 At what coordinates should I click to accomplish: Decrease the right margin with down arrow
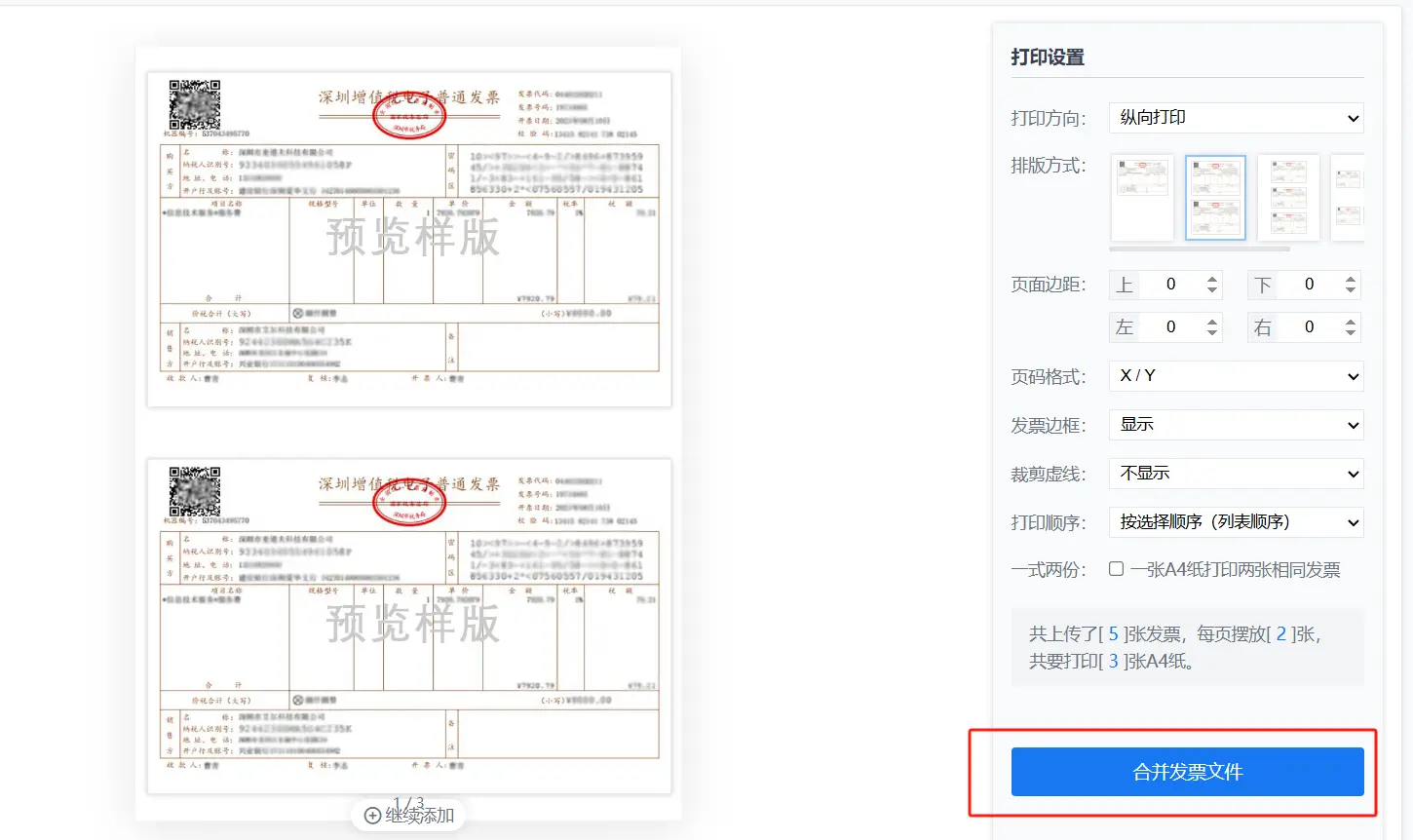pos(1351,333)
